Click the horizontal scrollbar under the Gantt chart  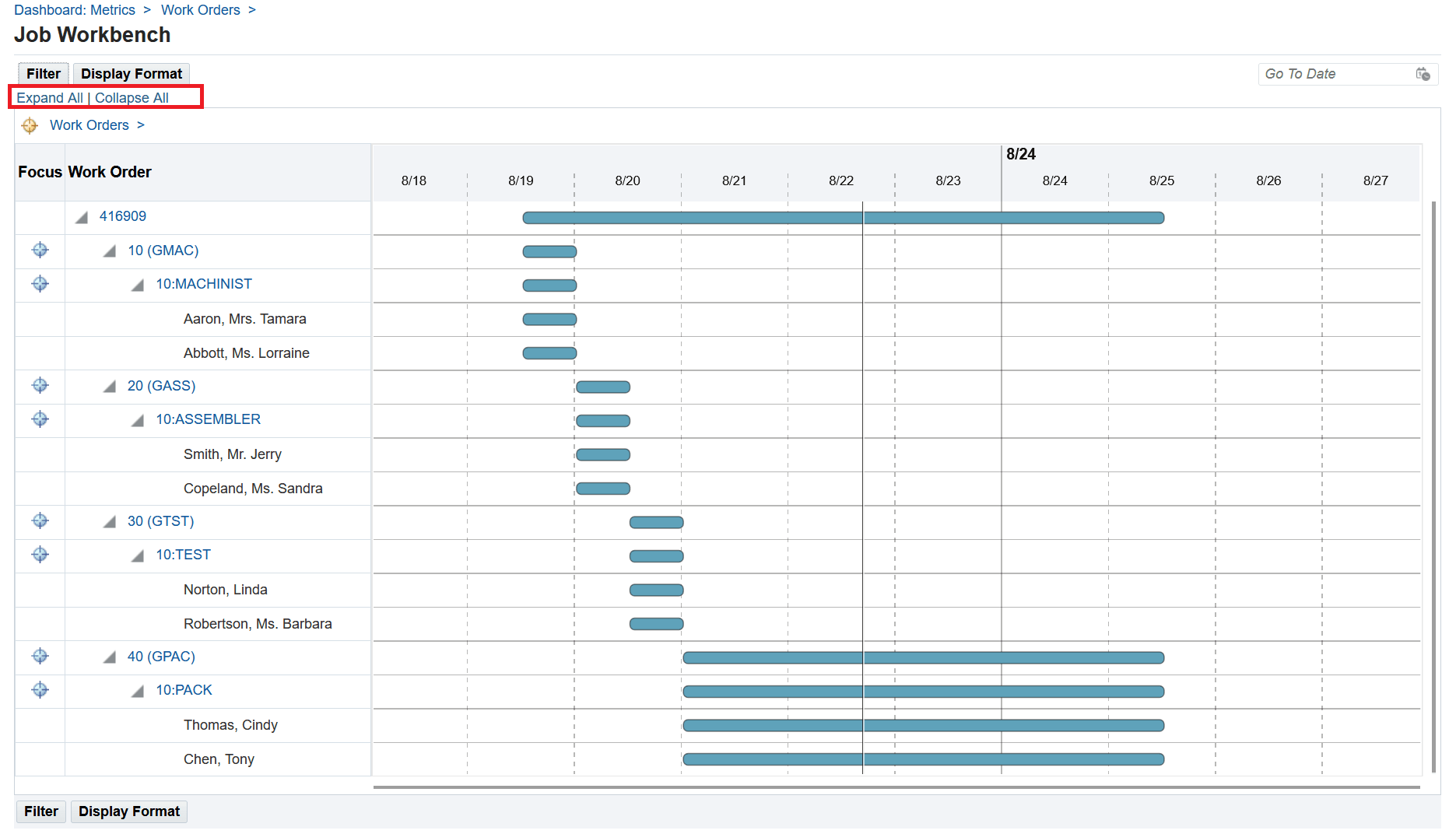[x=896, y=787]
